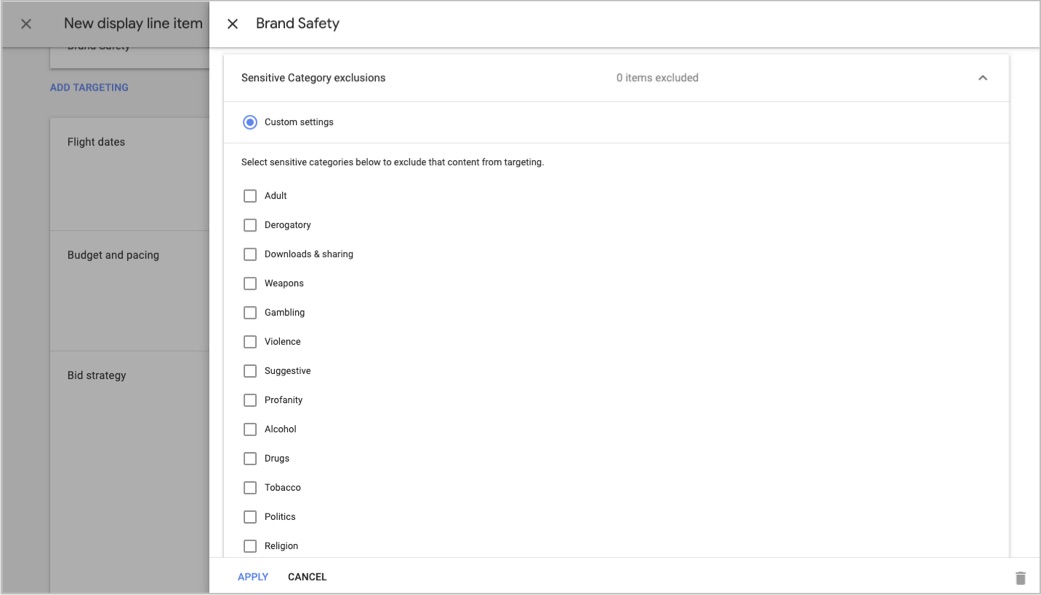Check the Profanity checkbox
The height and width of the screenshot is (595, 1041).
click(x=250, y=400)
